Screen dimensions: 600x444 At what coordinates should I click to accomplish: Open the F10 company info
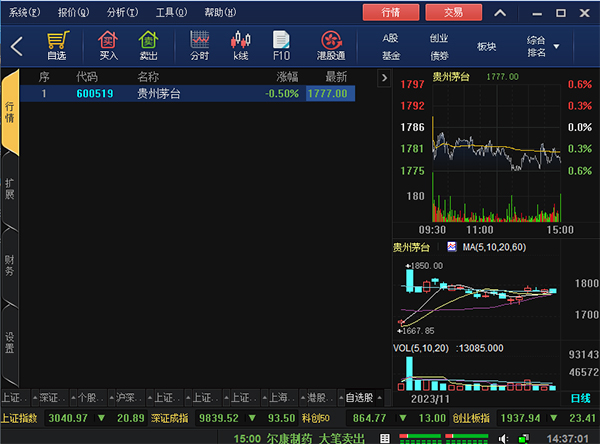click(281, 45)
